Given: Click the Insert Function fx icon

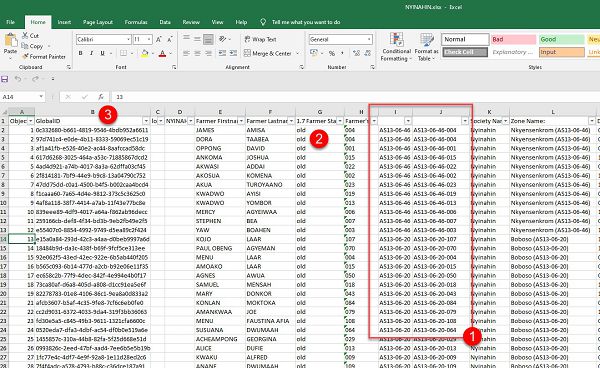Looking at the screenshot, I should point(101,97).
